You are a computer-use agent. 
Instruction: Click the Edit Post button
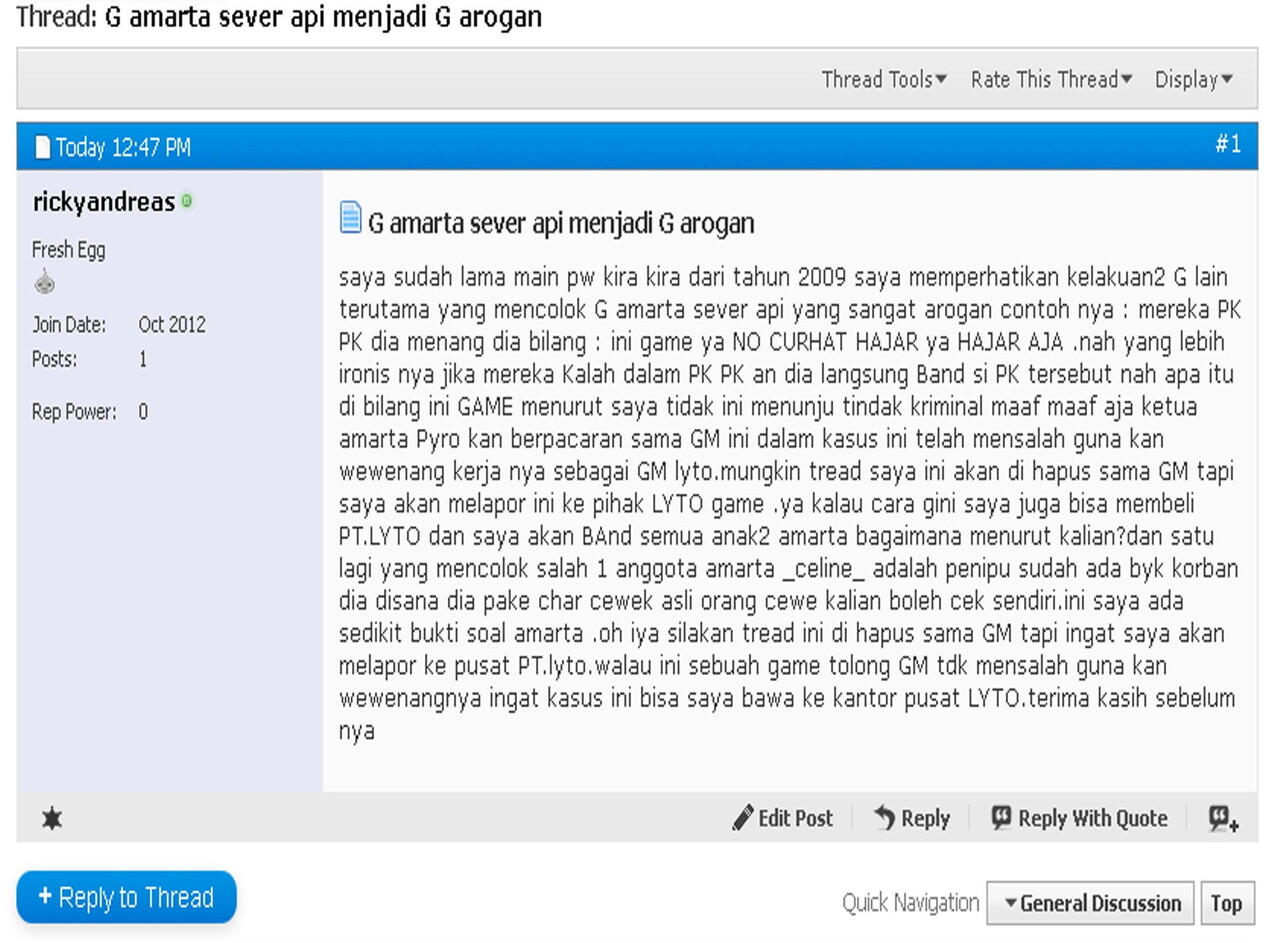pyautogui.click(x=782, y=818)
